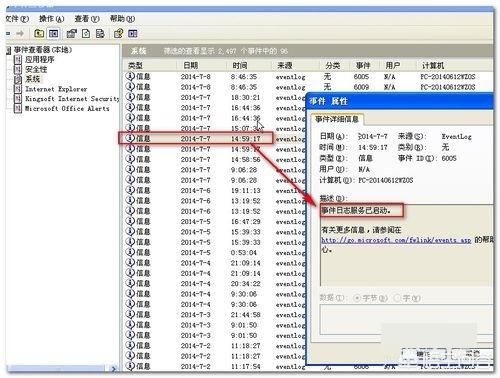Click the 21:44:58 time cell

(x=246, y=314)
